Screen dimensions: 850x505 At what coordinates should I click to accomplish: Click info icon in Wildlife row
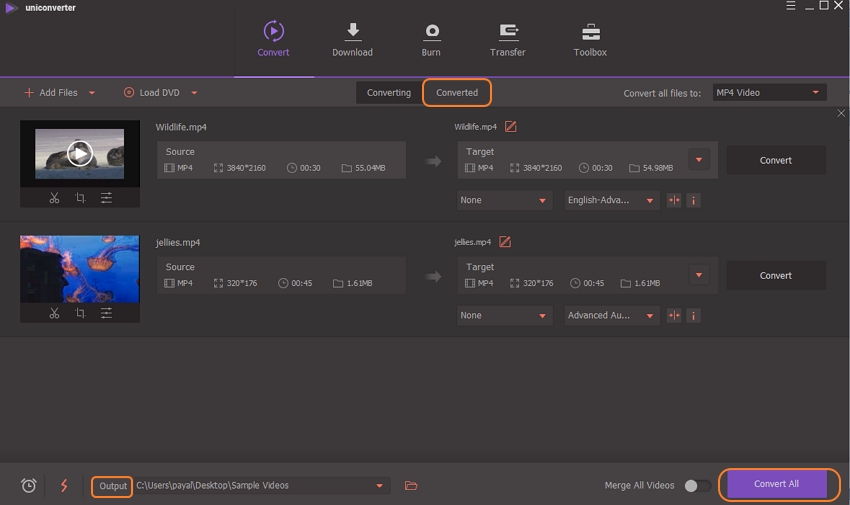pos(693,200)
